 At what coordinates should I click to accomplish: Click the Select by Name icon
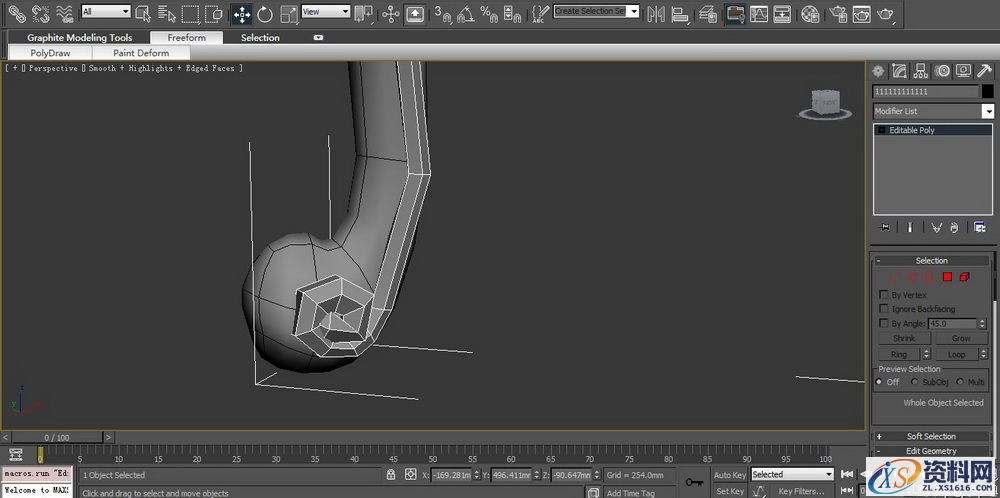coord(166,14)
